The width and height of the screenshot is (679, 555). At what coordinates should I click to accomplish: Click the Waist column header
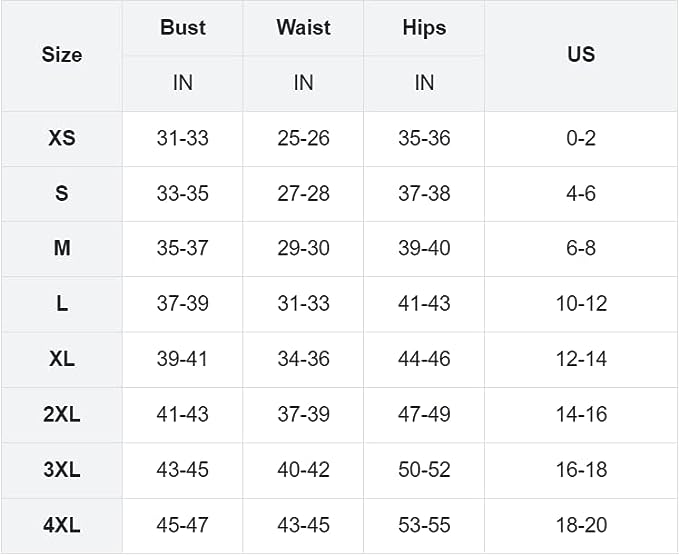tap(303, 27)
